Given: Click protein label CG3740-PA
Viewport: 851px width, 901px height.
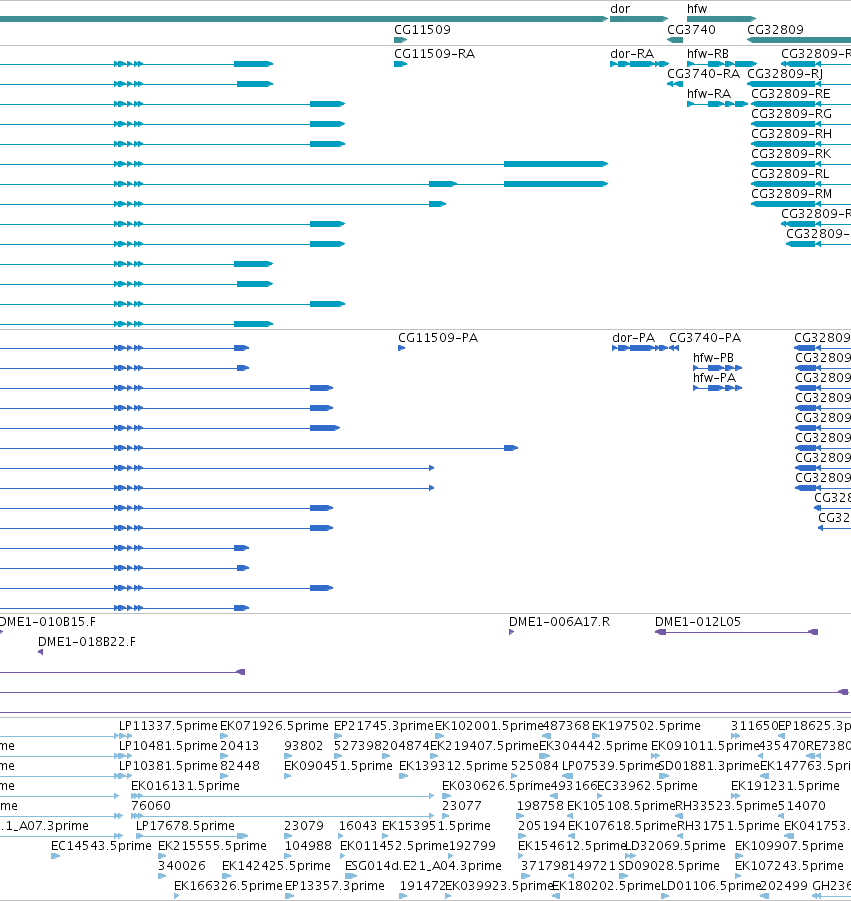Looking at the screenshot, I should click(705, 337).
